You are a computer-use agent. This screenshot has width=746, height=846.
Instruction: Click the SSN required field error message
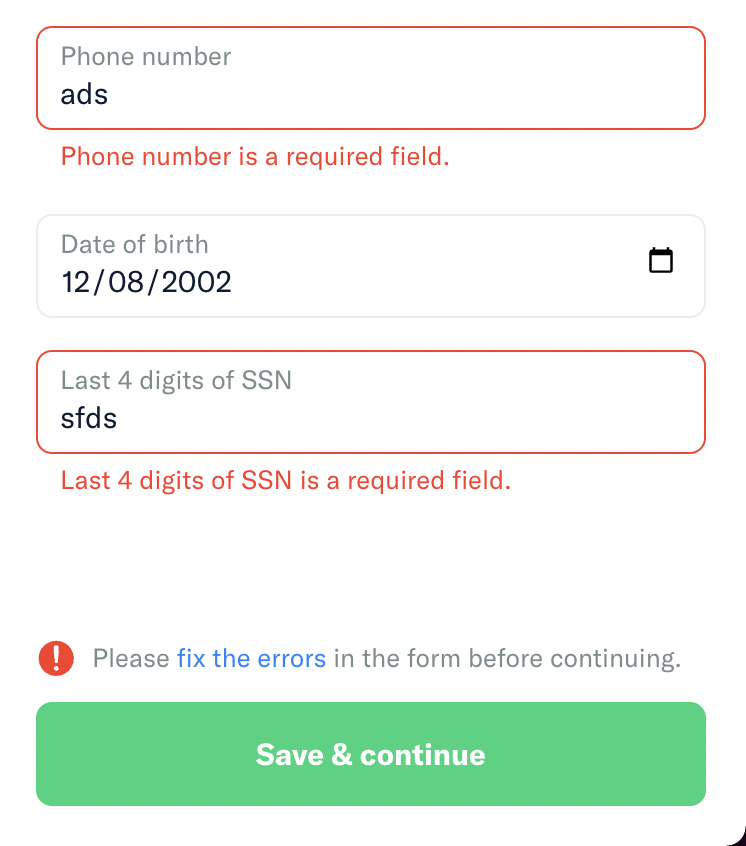[x=283, y=481]
